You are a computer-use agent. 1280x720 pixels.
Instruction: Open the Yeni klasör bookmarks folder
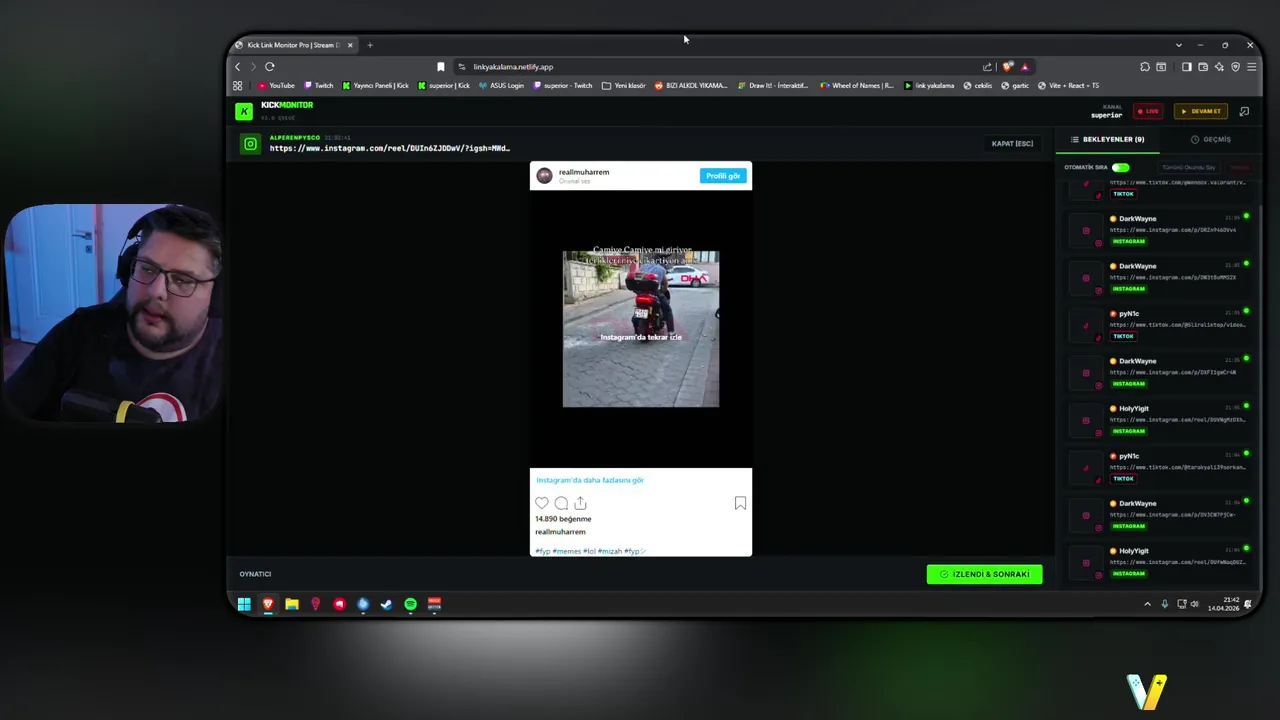(624, 86)
